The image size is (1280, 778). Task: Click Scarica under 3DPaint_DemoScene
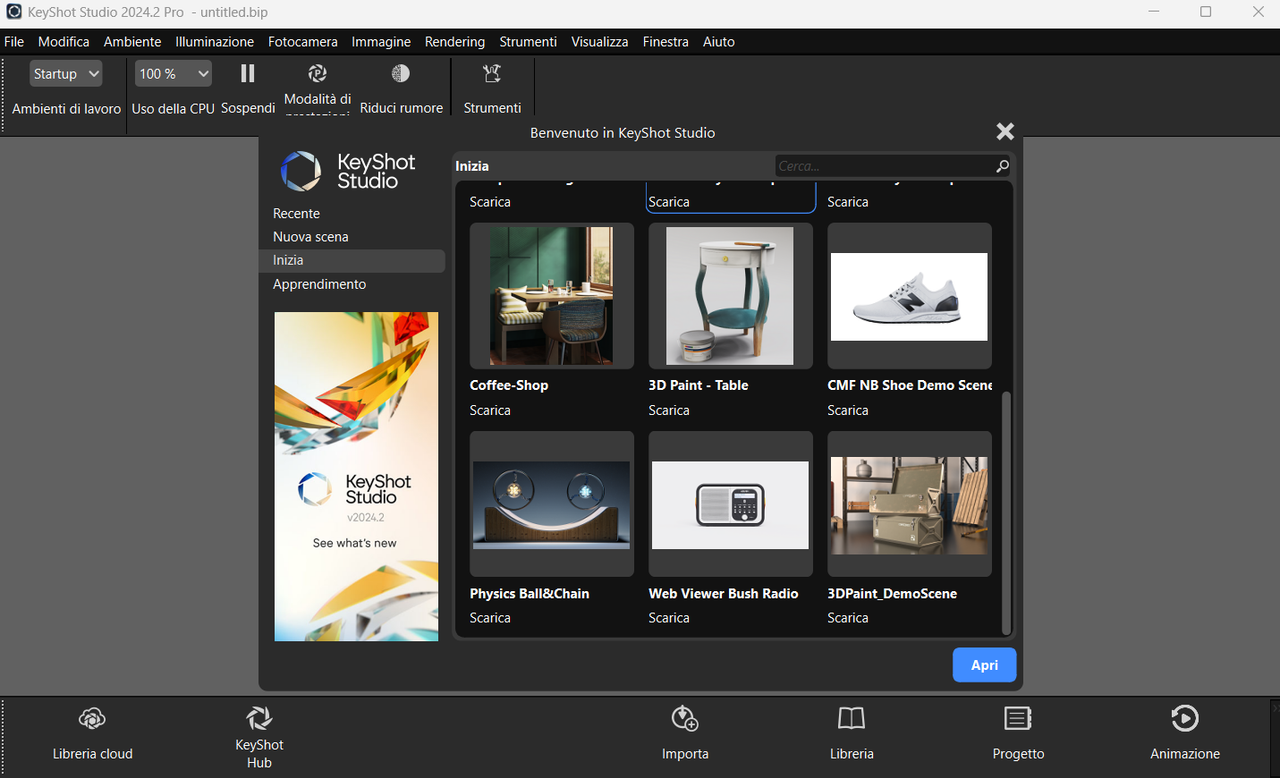[848, 618]
